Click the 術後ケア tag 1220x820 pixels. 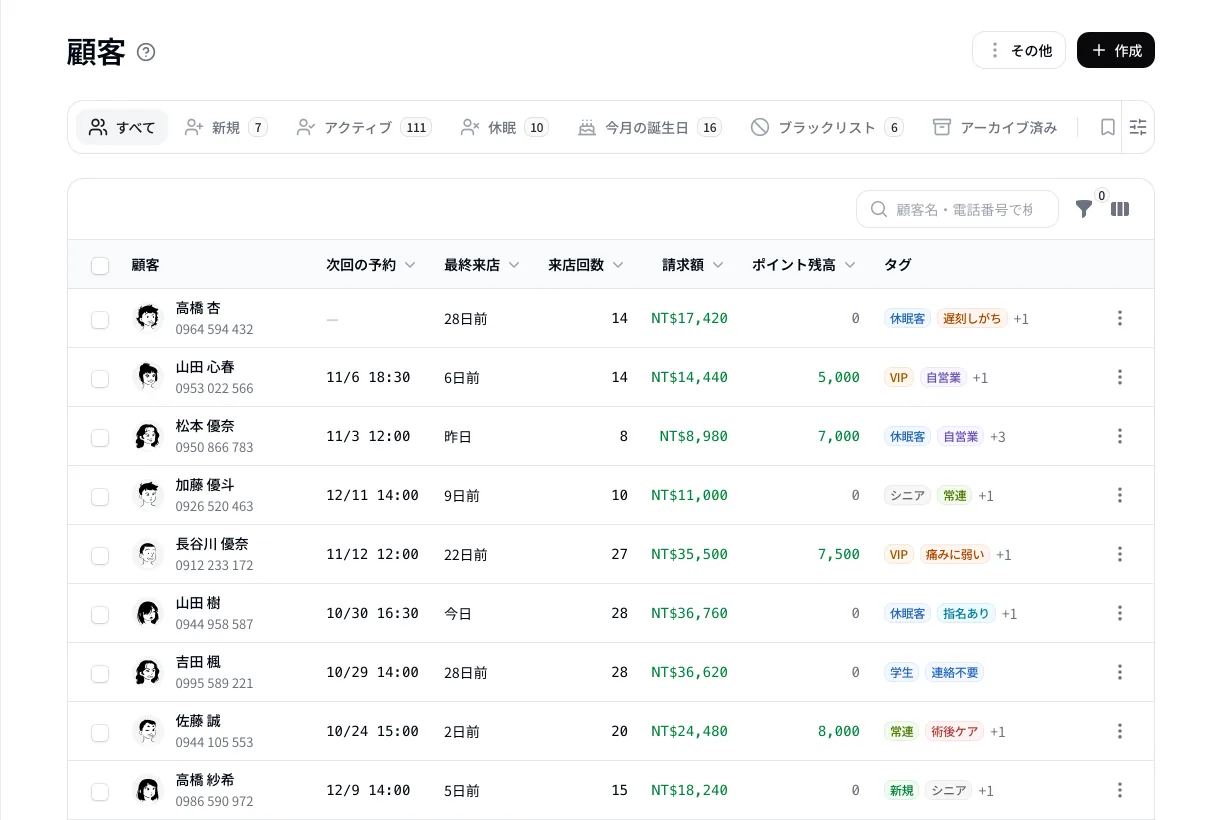[954, 731]
